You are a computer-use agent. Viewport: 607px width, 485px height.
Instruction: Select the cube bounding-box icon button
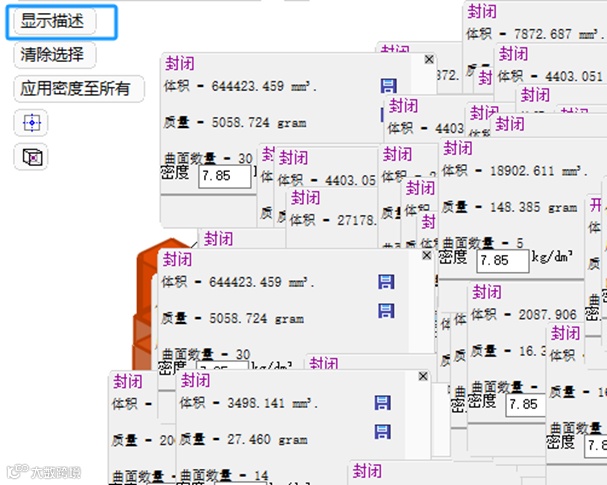pos(31,157)
